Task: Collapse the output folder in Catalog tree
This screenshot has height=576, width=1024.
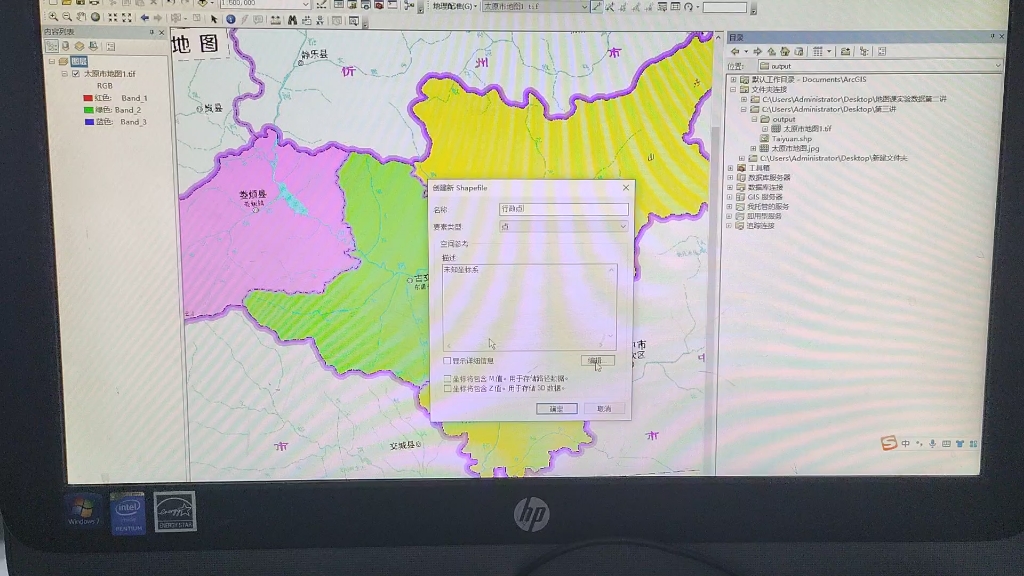Action: tap(754, 119)
